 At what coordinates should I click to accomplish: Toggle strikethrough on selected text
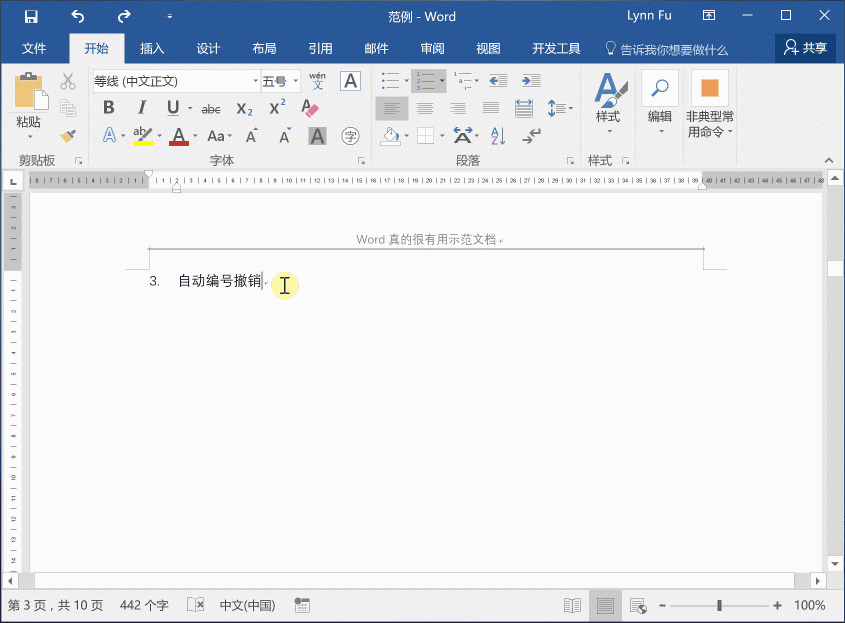210,107
